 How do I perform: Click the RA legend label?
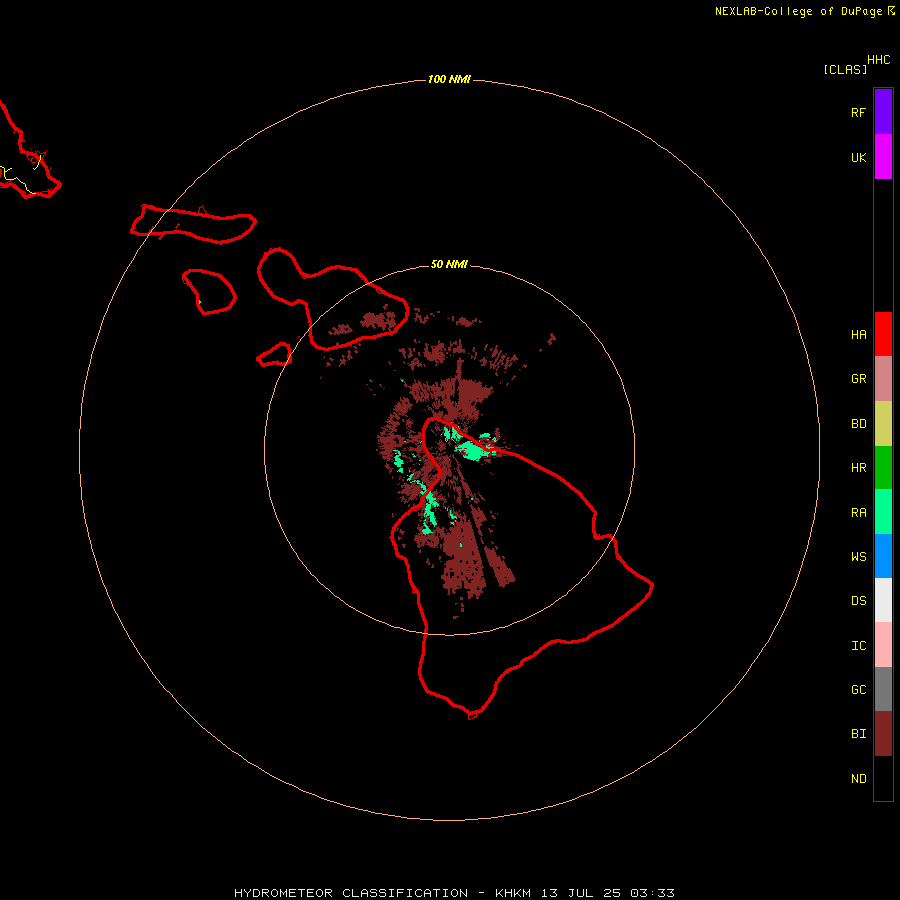[858, 512]
